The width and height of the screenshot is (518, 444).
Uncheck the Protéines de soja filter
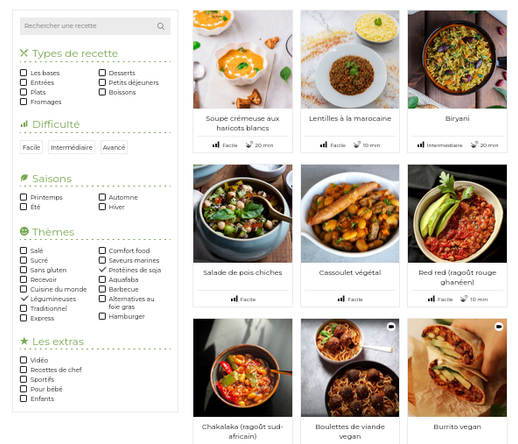pyautogui.click(x=103, y=269)
